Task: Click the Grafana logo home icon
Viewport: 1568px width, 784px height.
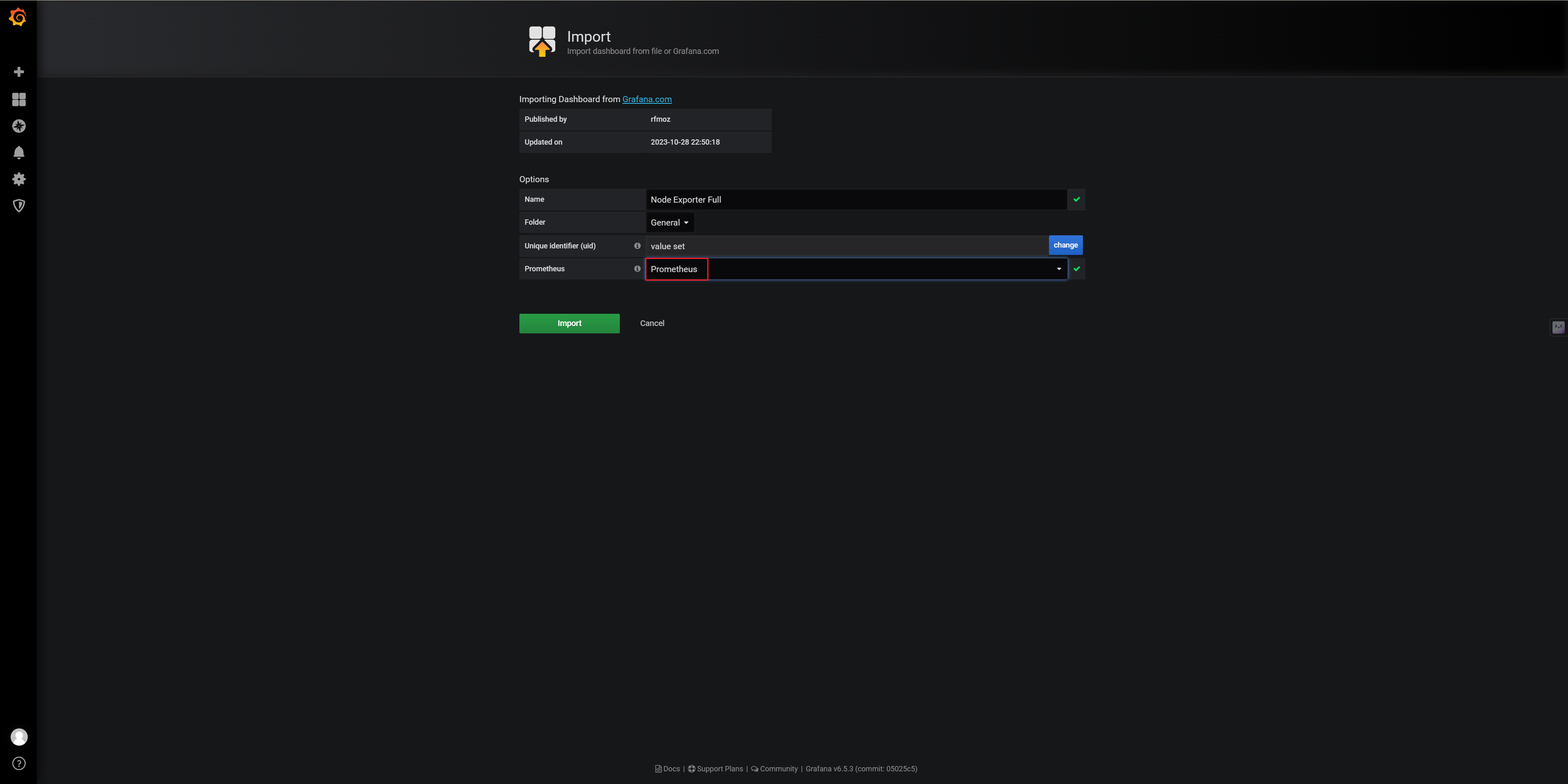Action: click(x=18, y=17)
